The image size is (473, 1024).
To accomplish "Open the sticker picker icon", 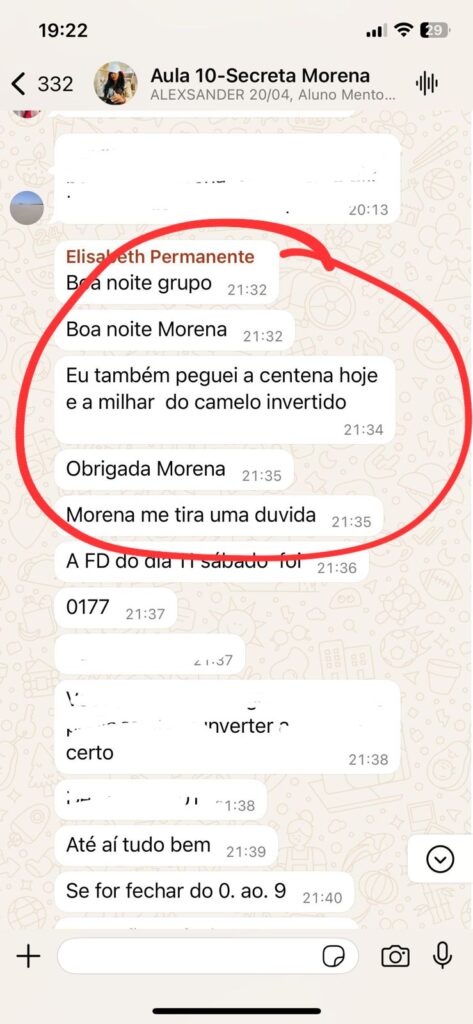I will [334, 957].
